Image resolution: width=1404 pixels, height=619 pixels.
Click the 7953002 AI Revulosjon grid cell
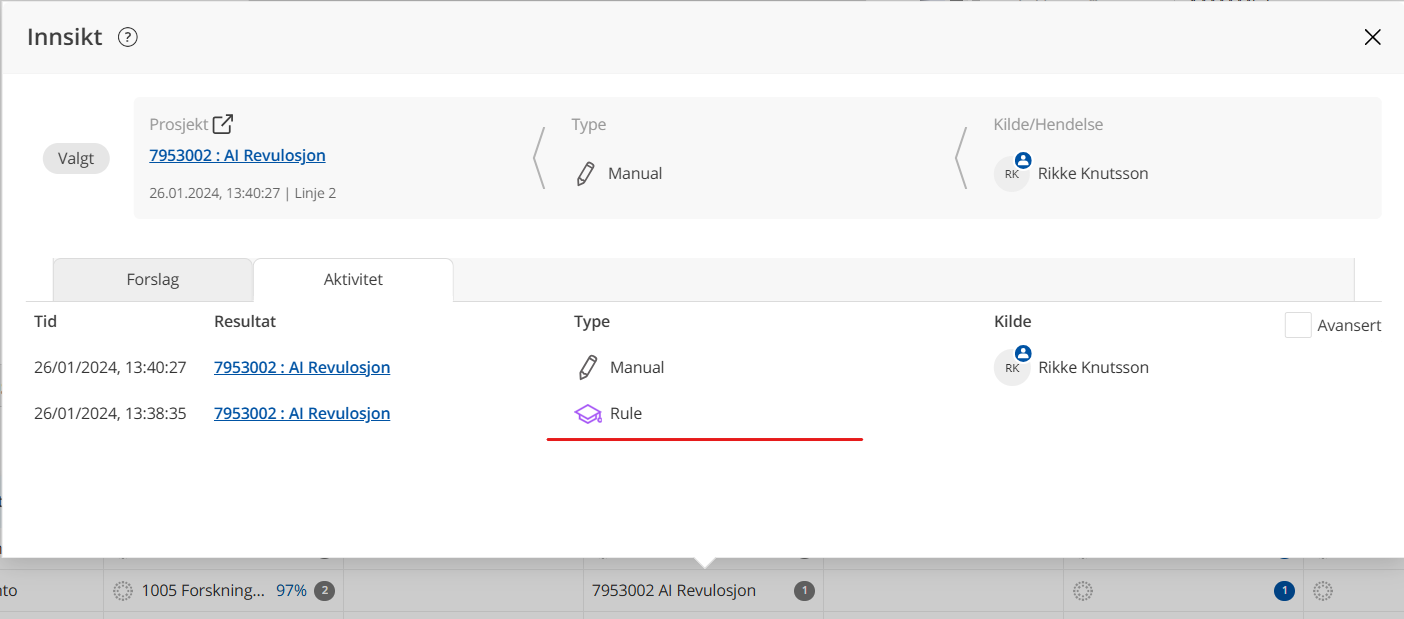(x=674, y=591)
